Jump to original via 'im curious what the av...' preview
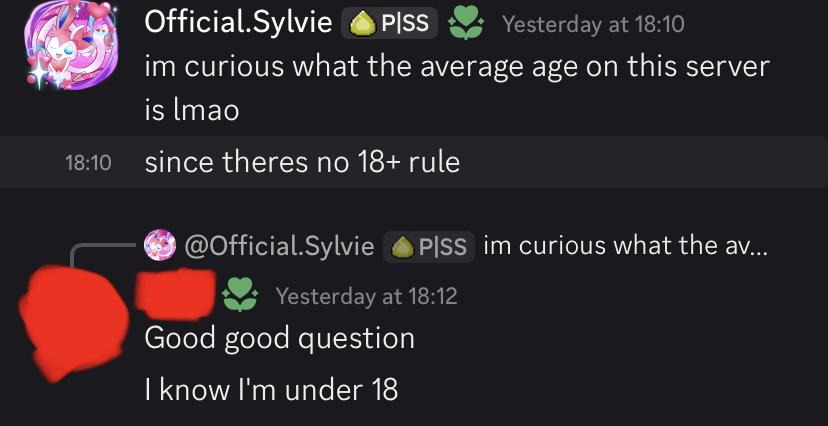 (x=625, y=246)
